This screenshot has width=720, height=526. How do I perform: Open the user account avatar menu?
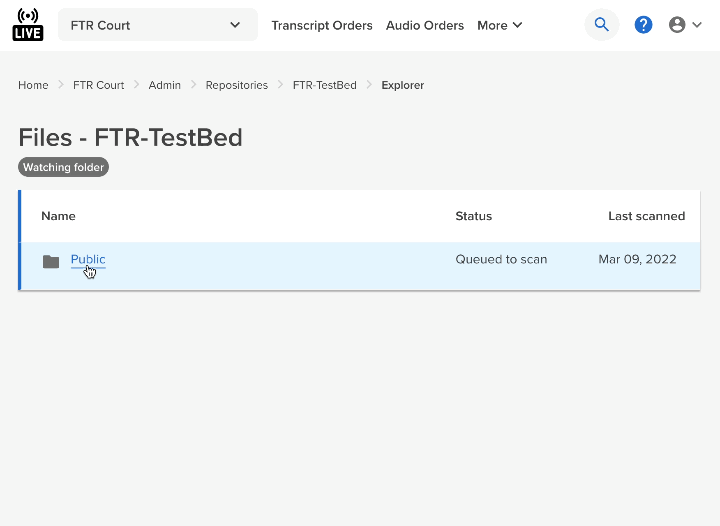(x=677, y=25)
